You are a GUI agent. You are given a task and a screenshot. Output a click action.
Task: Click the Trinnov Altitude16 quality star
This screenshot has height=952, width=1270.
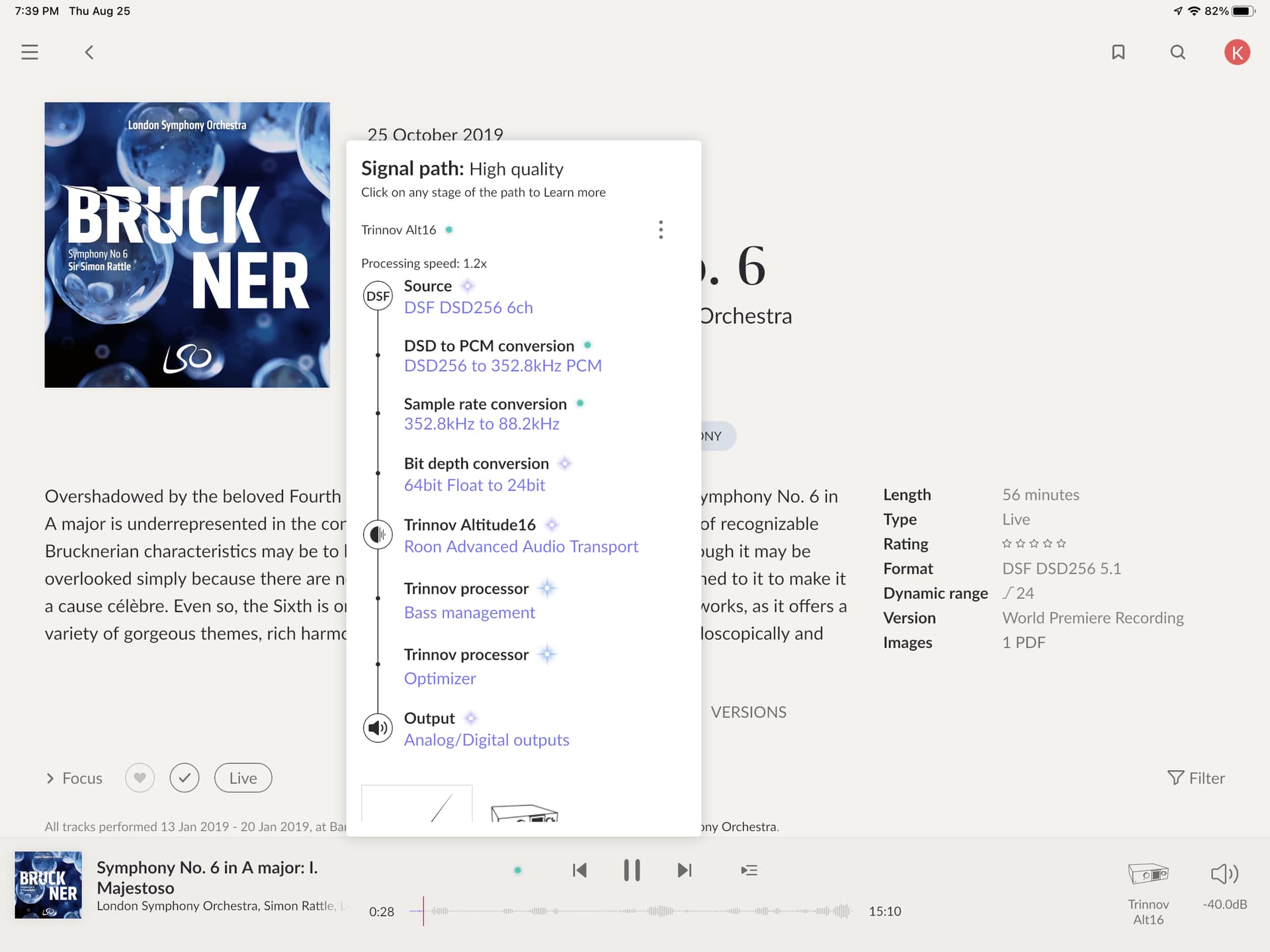pyautogui.click(x=552, y=525)
